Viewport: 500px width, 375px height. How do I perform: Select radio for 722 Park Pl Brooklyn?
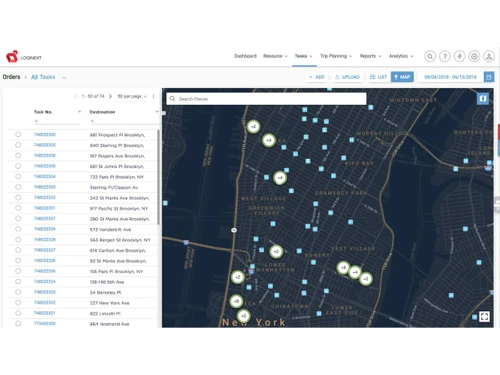(18, 176)
